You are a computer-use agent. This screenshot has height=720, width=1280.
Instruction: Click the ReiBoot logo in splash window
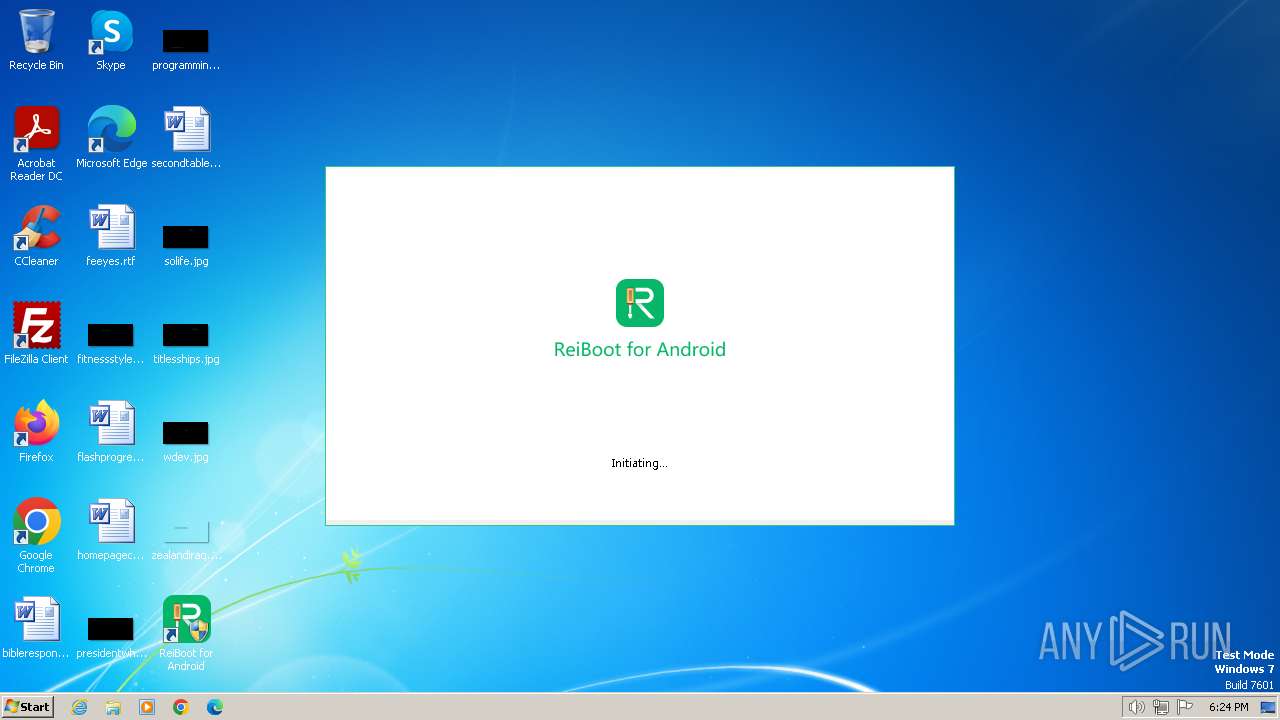(640, 303)
